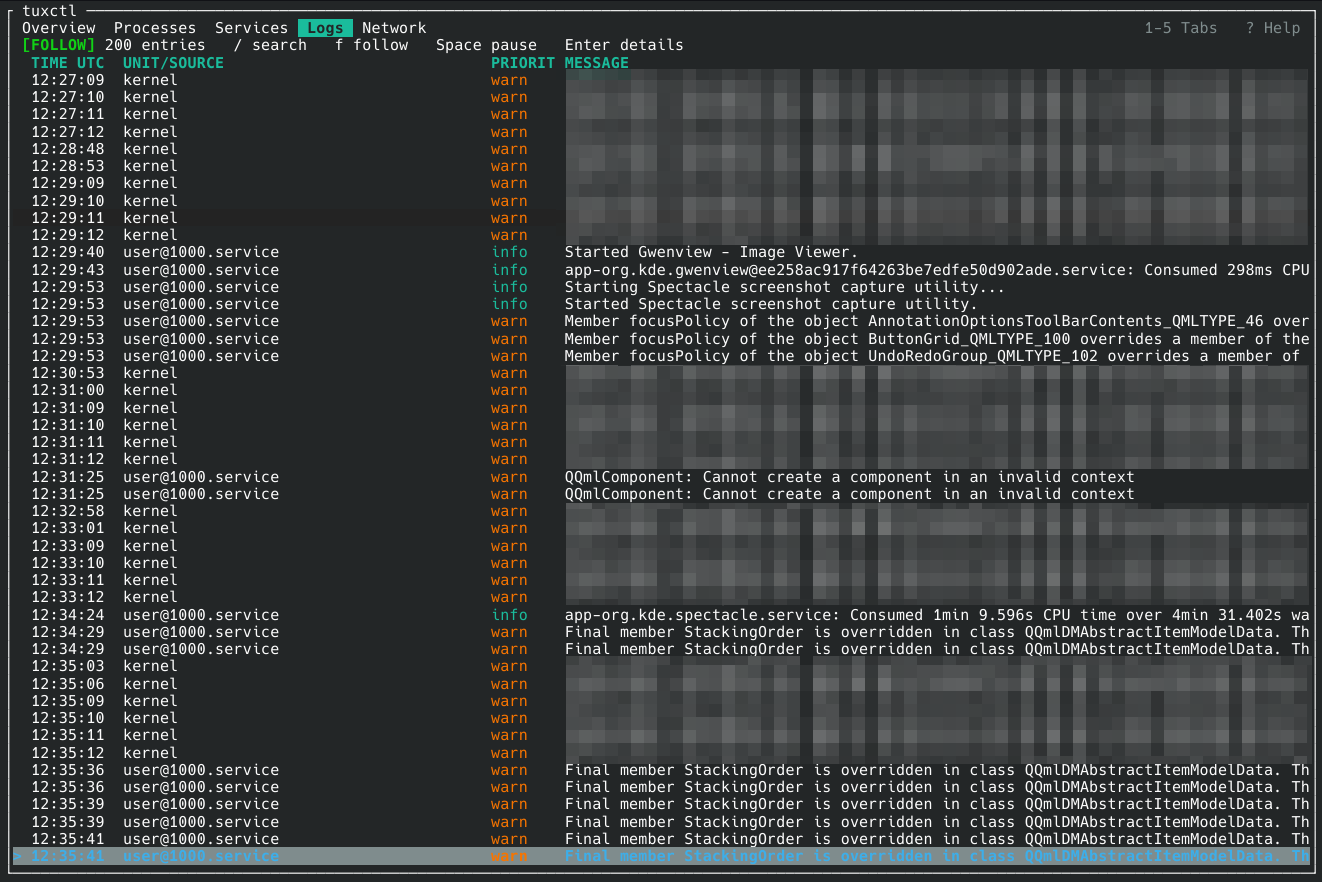This screenshot has width=1322, height=882.
Task: Click the UNIT/SOURCE column header
Action: [174, 63]
